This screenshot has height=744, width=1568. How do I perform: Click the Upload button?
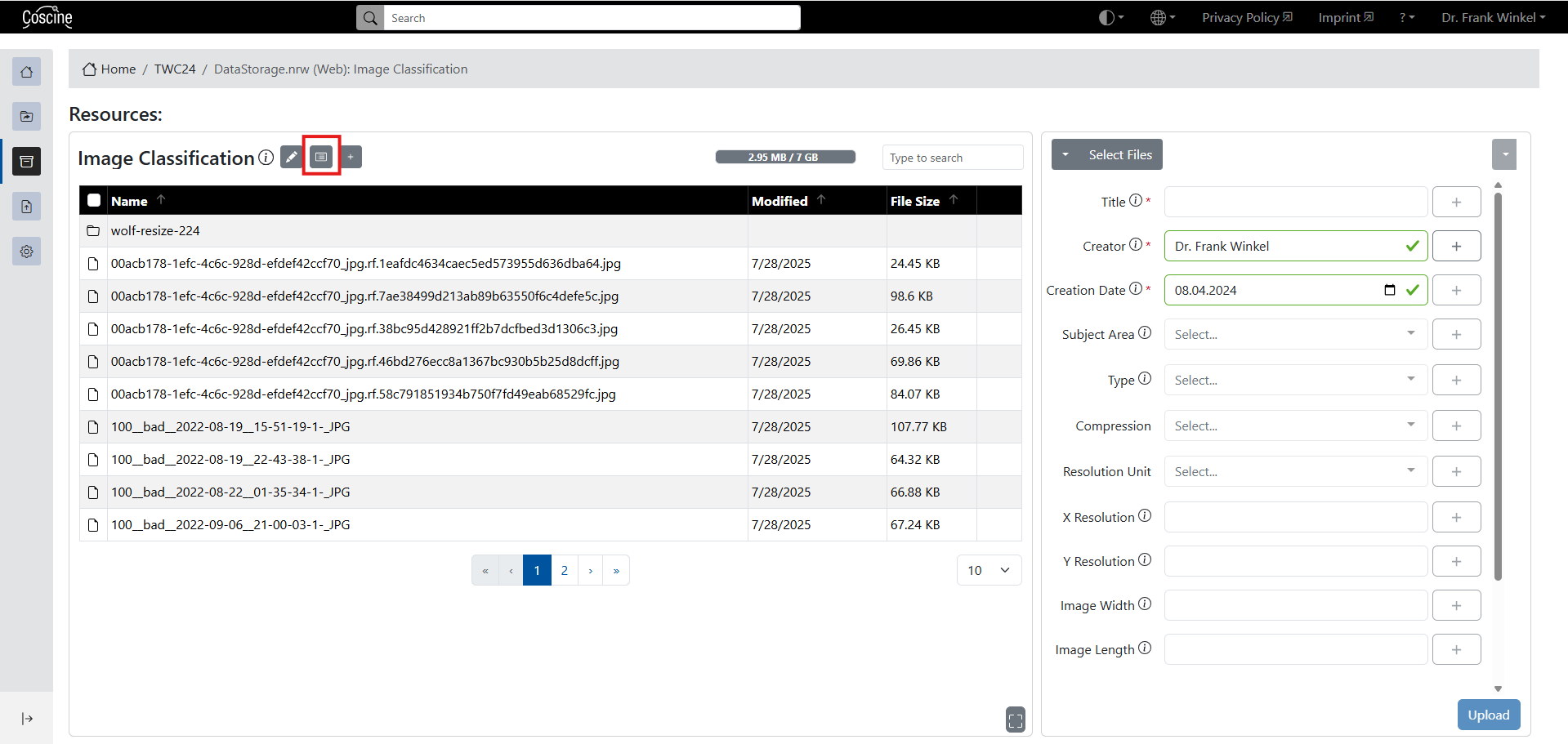1488,715
